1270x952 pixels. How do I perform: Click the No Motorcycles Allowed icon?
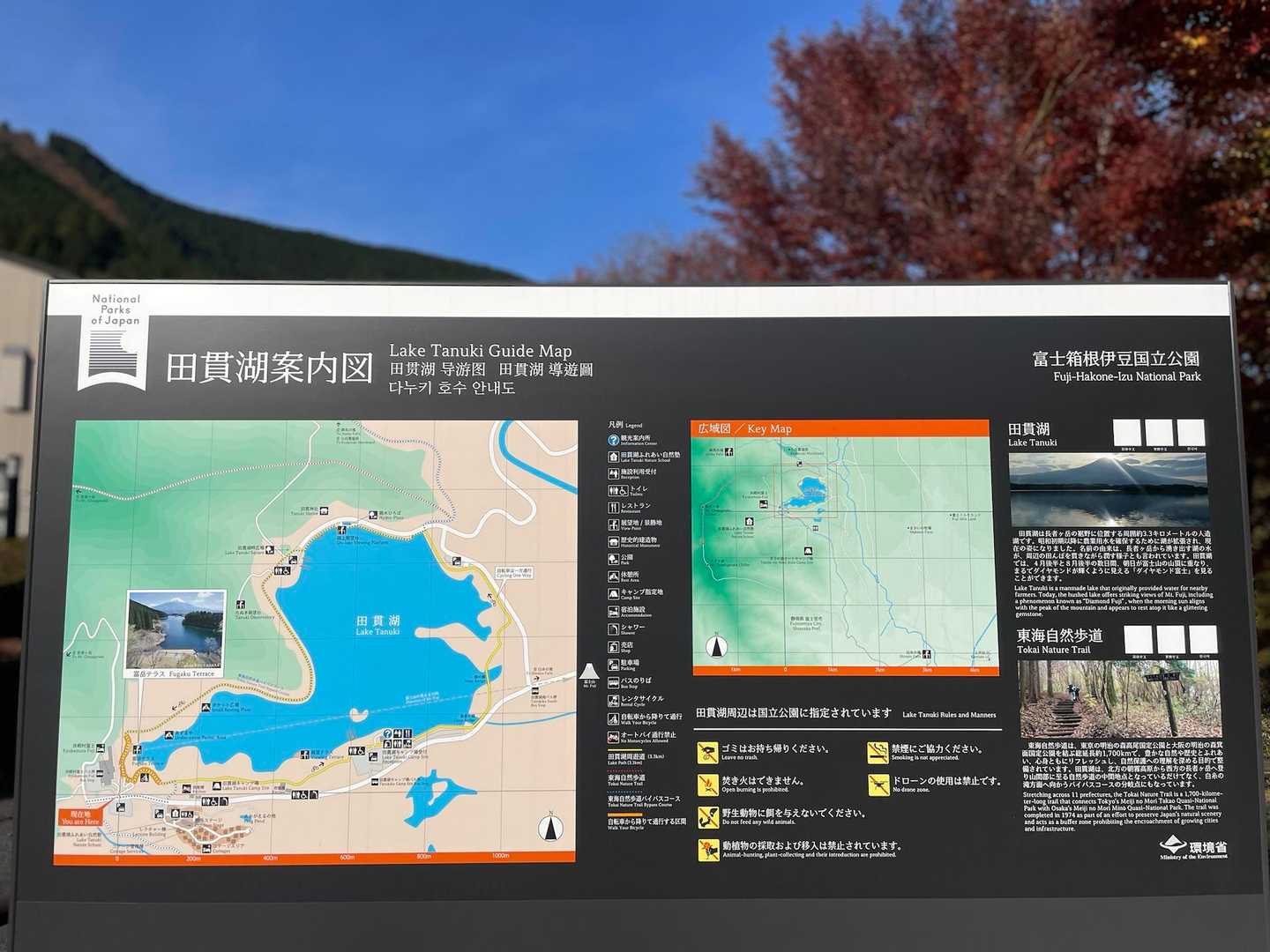coord(613,736)
